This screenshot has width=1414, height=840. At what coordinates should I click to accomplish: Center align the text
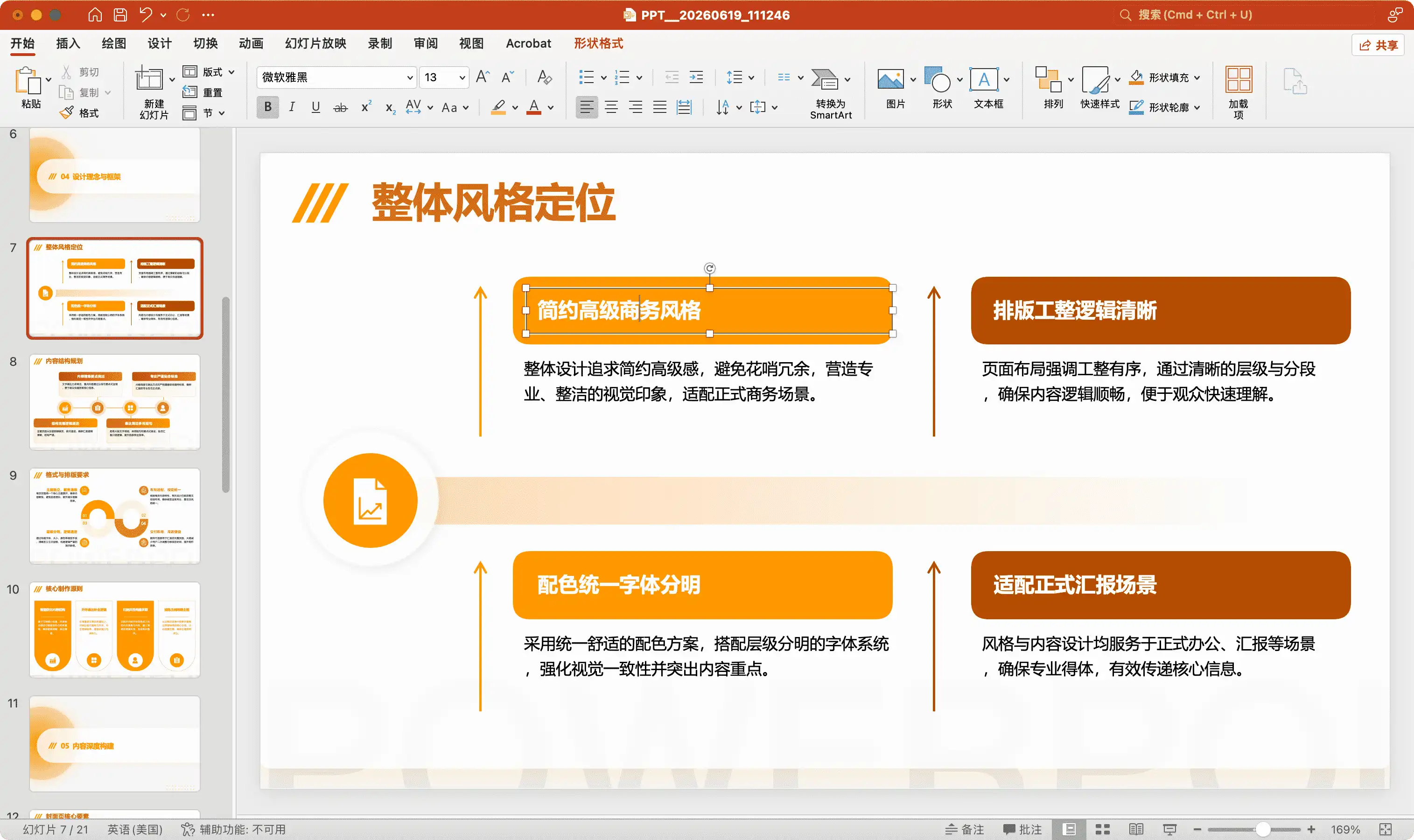(x=611, y=107)
